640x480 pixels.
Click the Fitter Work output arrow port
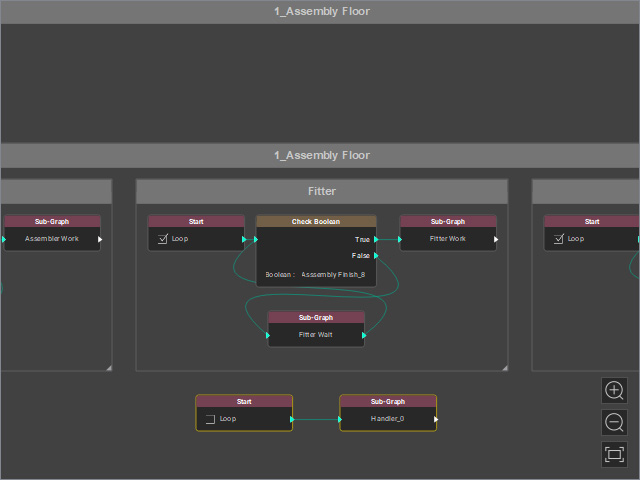(x=496, y=239)
